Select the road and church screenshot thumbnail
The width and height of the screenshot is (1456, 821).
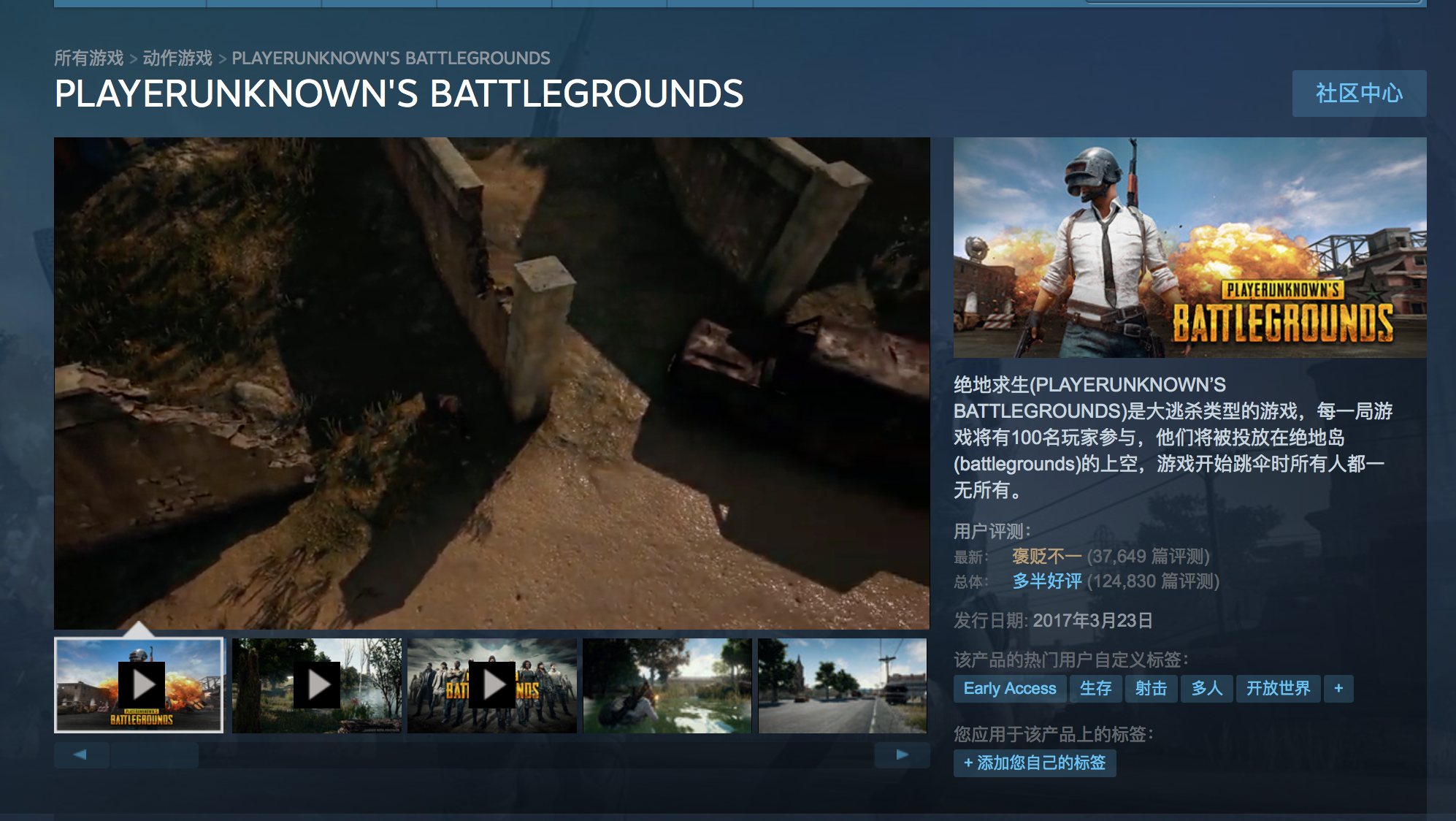[843, 685]
